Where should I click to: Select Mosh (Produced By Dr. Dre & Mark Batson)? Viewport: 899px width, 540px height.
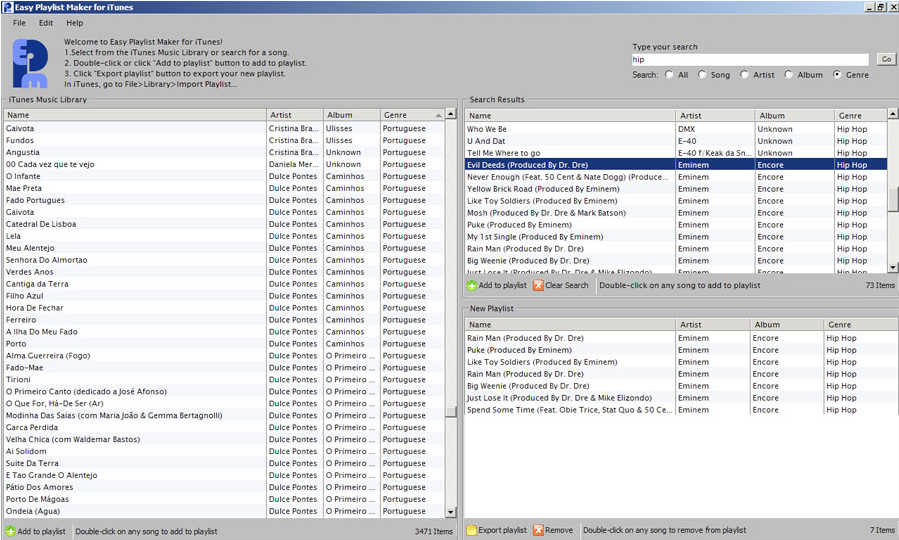point(675,213)
